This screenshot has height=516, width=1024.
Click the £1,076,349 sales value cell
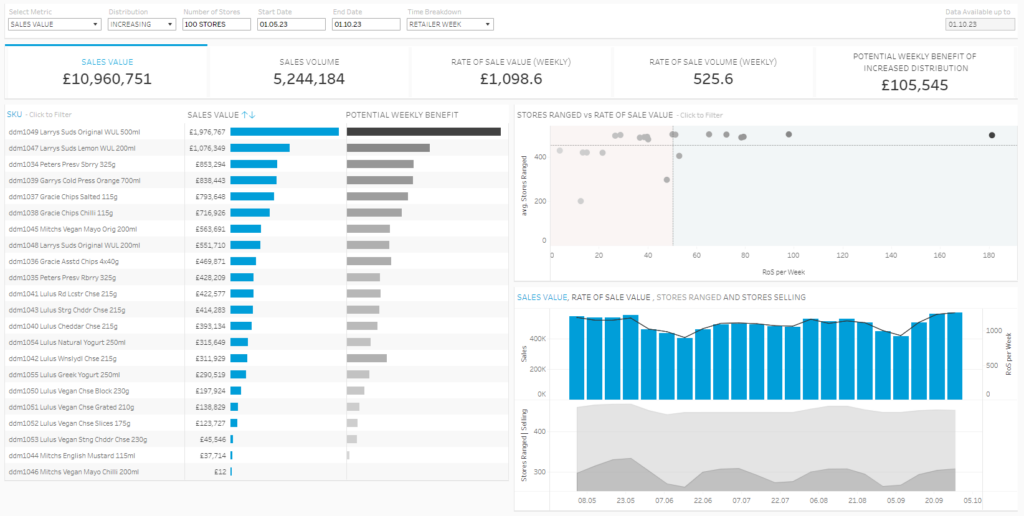208,148
